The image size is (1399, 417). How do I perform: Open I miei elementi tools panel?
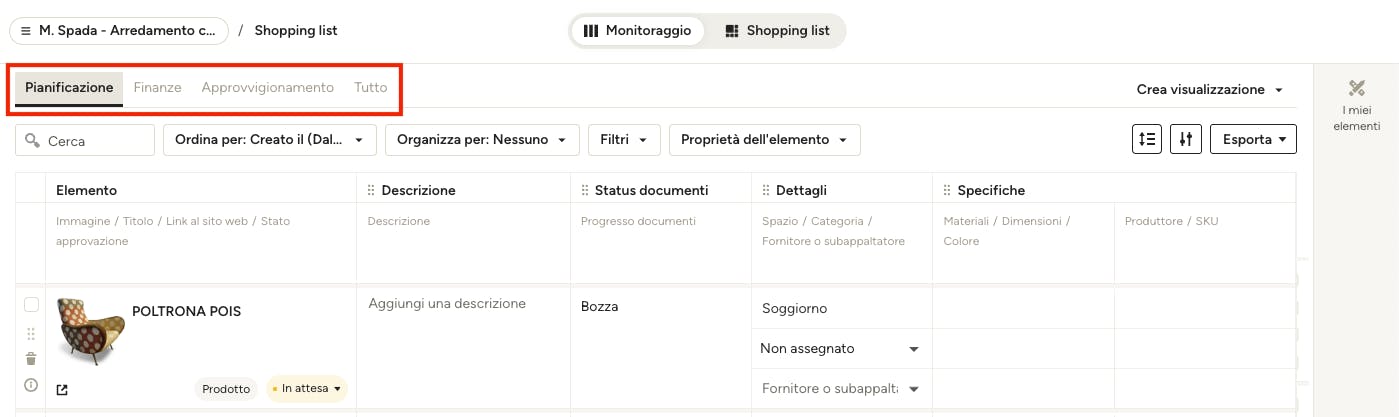point(1356,106)
